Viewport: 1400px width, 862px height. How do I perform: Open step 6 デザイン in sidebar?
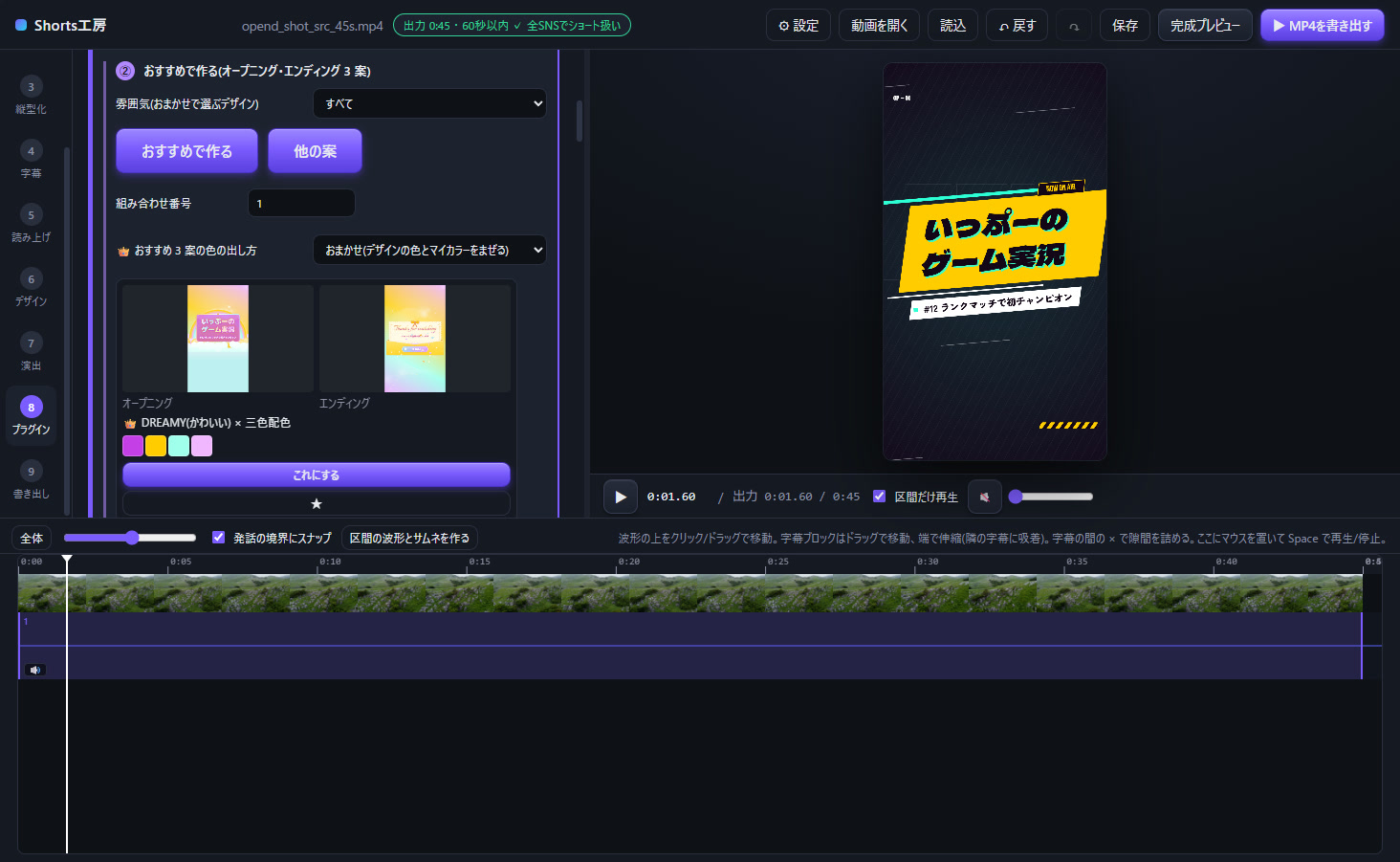point(31,288)
